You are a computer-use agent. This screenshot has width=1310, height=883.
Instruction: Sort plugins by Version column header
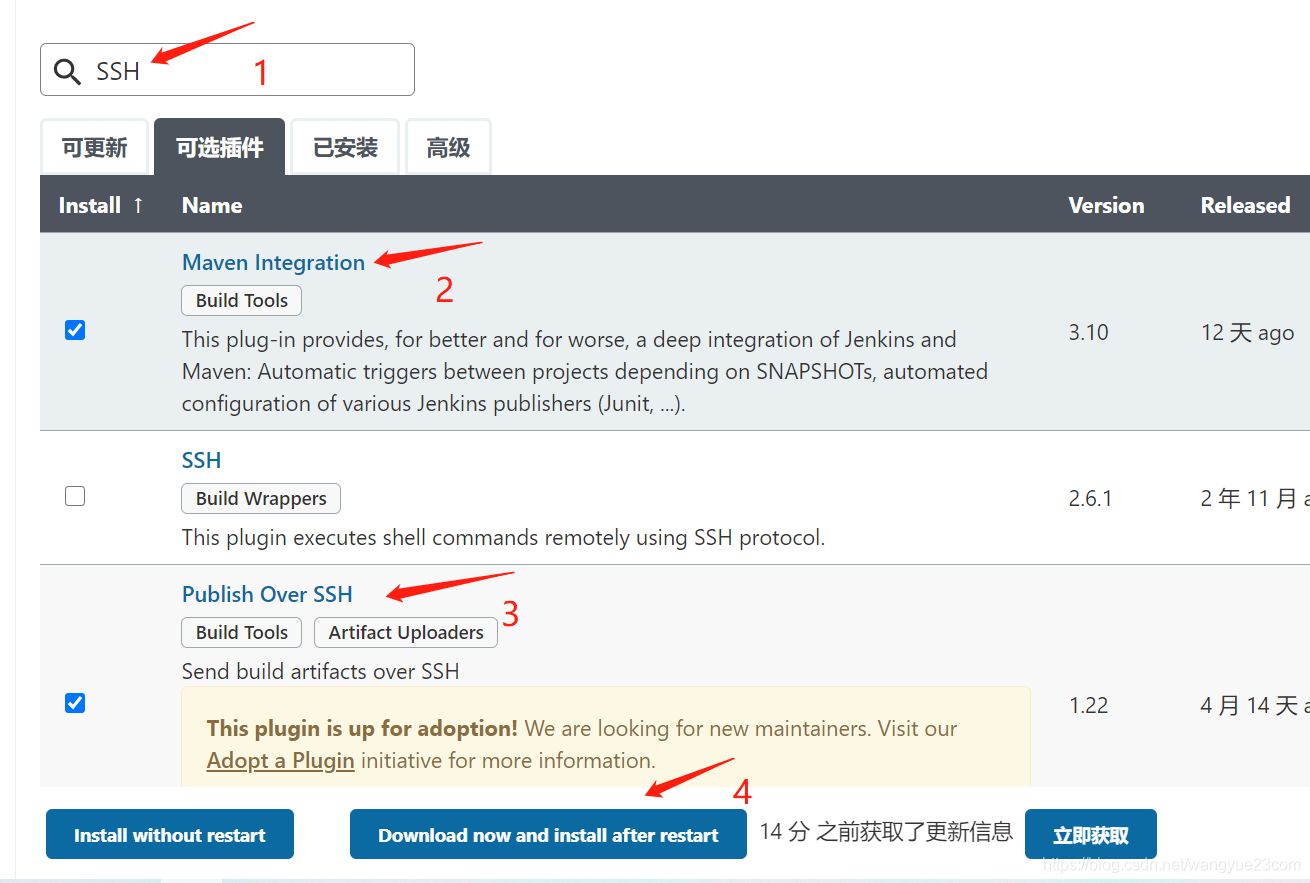point(1106,205)
